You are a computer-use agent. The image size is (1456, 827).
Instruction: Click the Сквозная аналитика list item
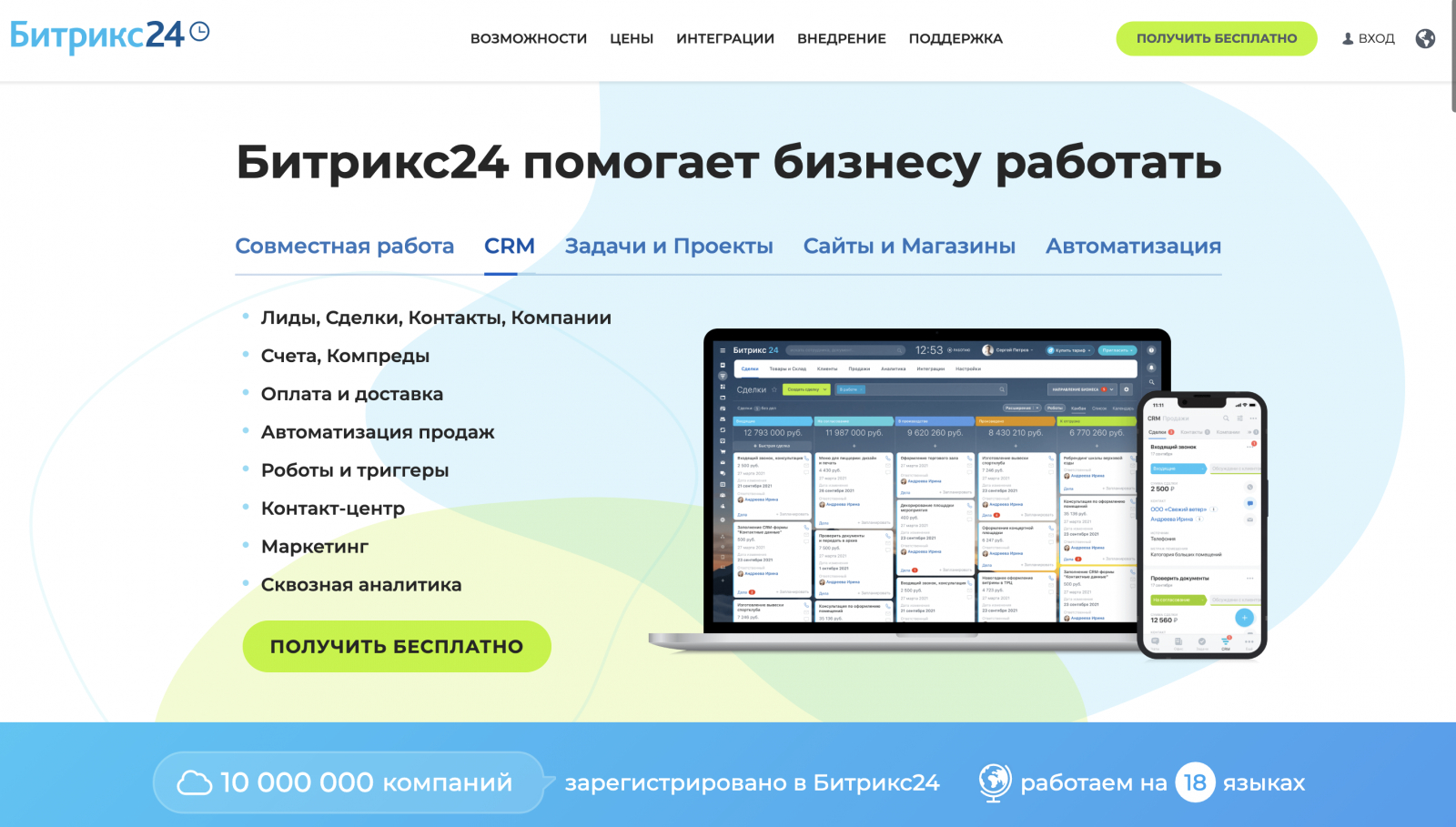click(x=361, y=586)
